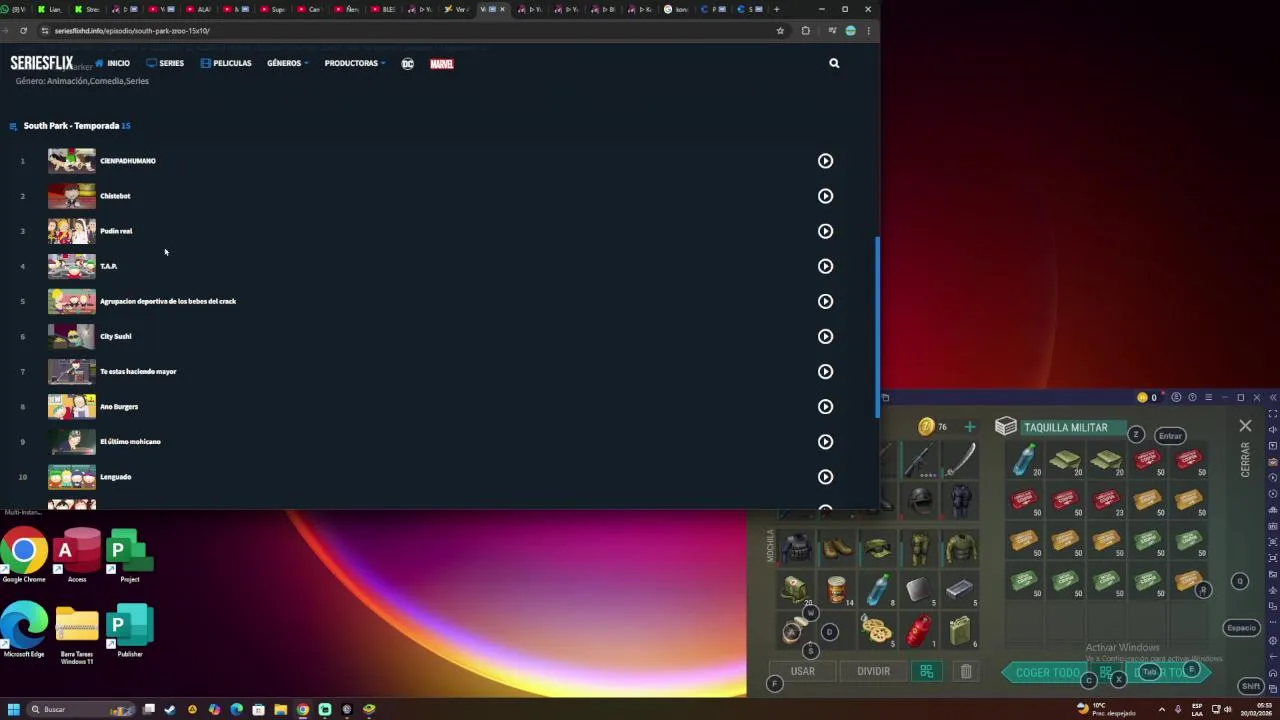Open the Chrome extensions puzzle icon
1280x720 pixels.
pyautogui.click(x=805, y=31)
